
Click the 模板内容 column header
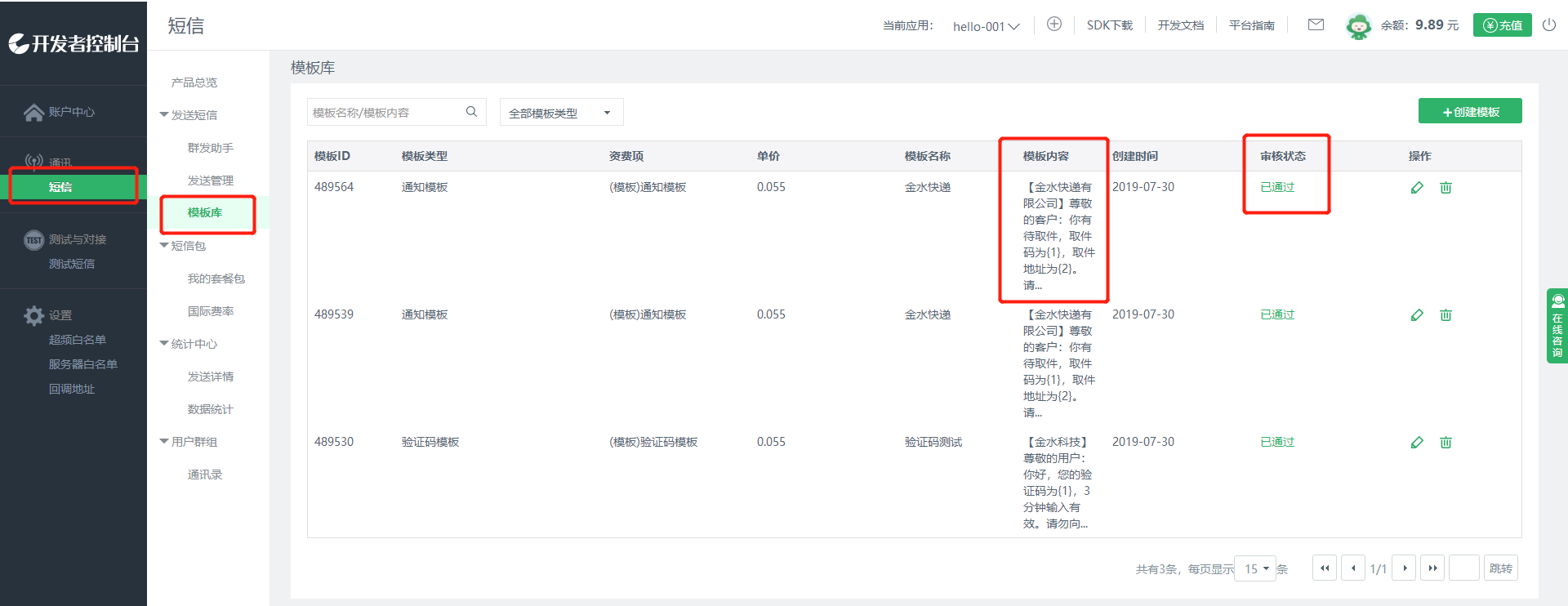pos(1046,156)
